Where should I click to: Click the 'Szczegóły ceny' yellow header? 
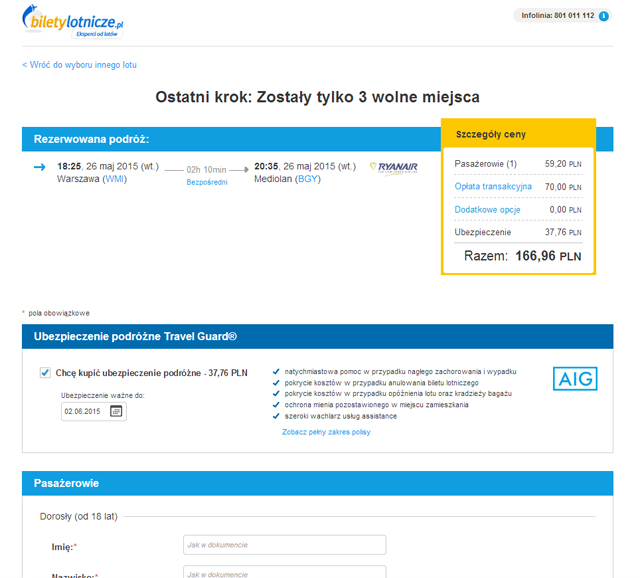coord(518,134)
